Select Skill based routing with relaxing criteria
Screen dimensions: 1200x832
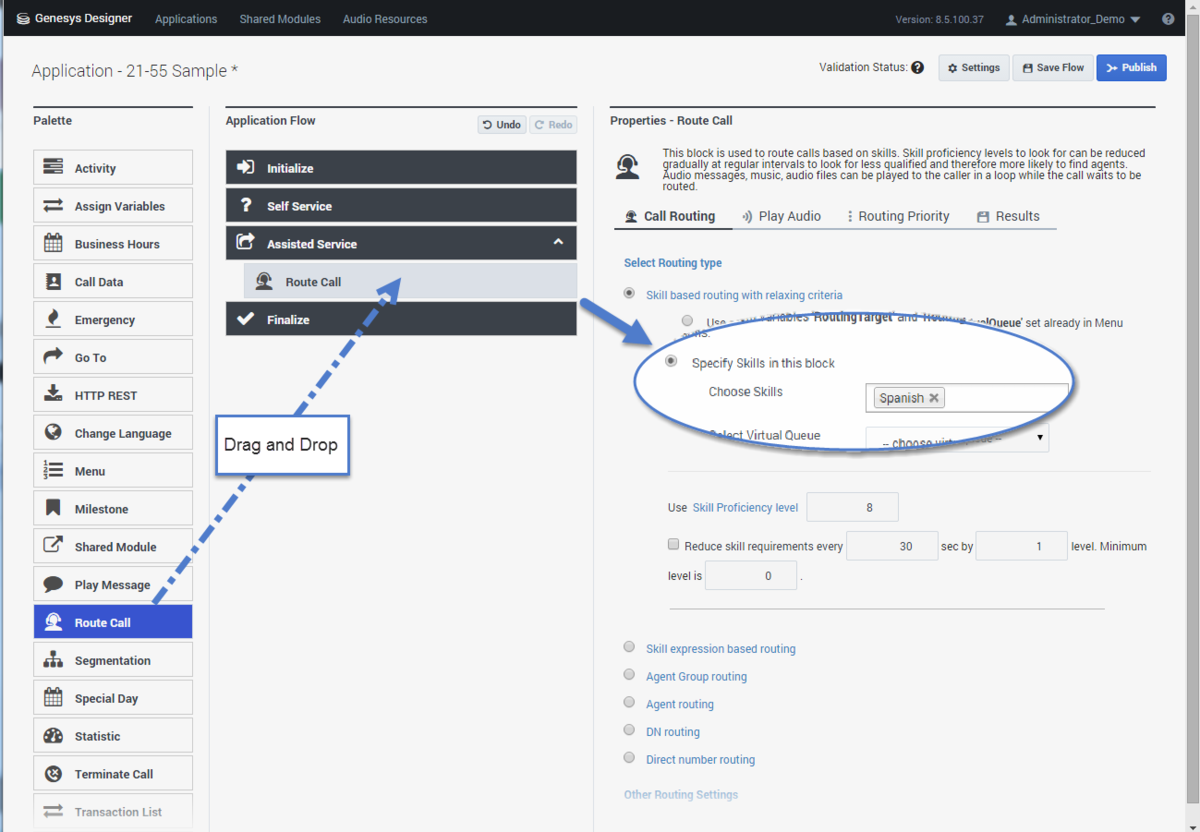click(x=629, y=294)
